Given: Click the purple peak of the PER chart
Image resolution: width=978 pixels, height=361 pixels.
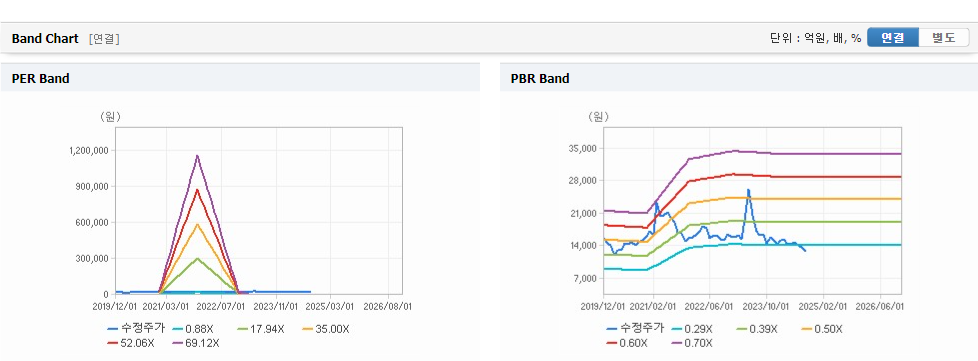Looking at the screenshot, I should [197, 156].
